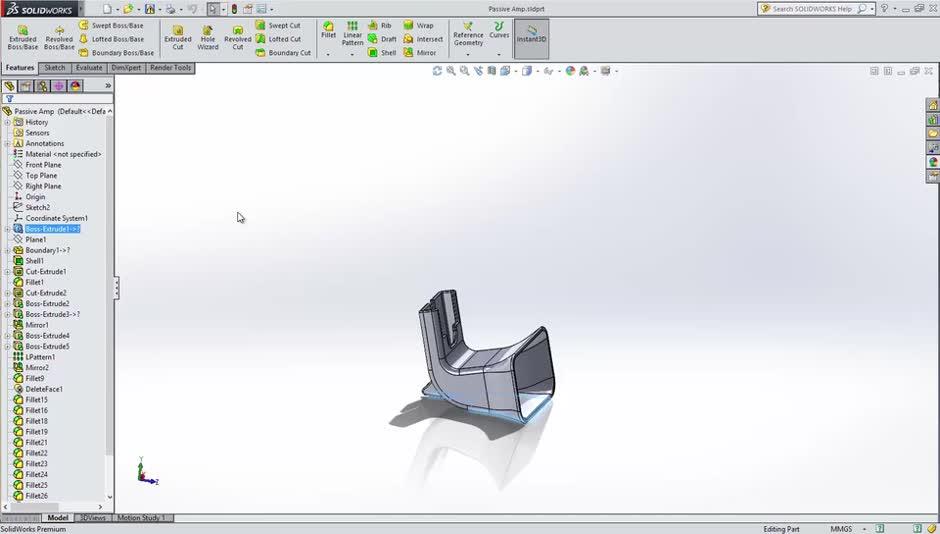Viewport: 940px width, 534px height.
Task: Select Front Plane in feature tree
Action: point(42,165)
